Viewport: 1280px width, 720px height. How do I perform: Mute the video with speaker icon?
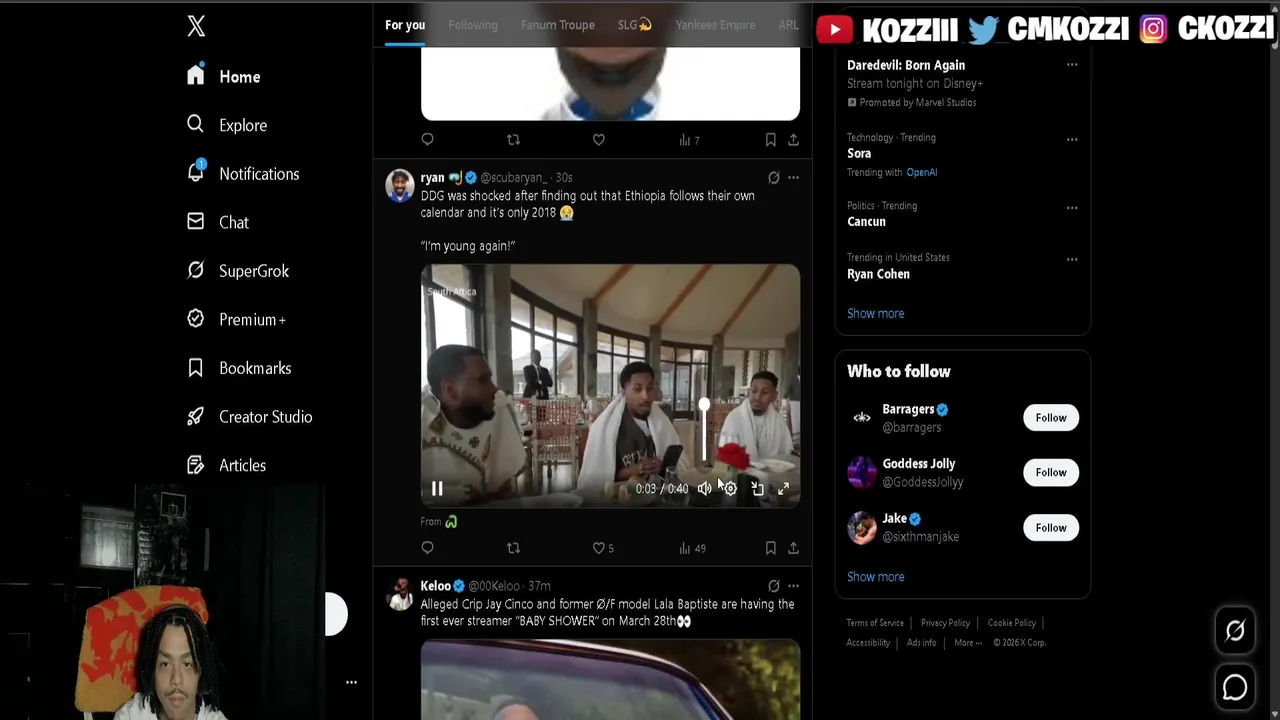pyautogui.click(x=704, y=489)
